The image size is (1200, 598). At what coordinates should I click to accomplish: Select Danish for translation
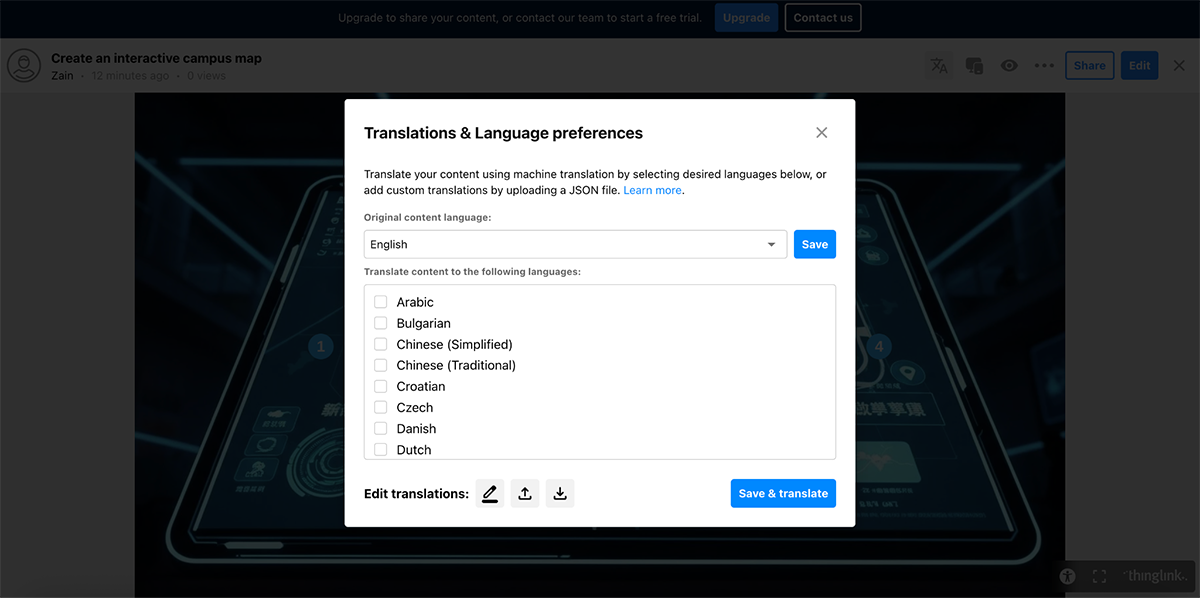point(380,428)
